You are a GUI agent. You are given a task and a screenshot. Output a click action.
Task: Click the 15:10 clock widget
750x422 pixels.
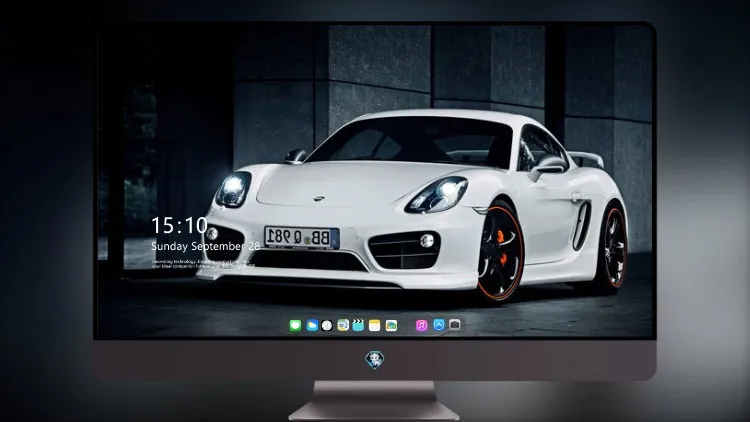[179, 225]
